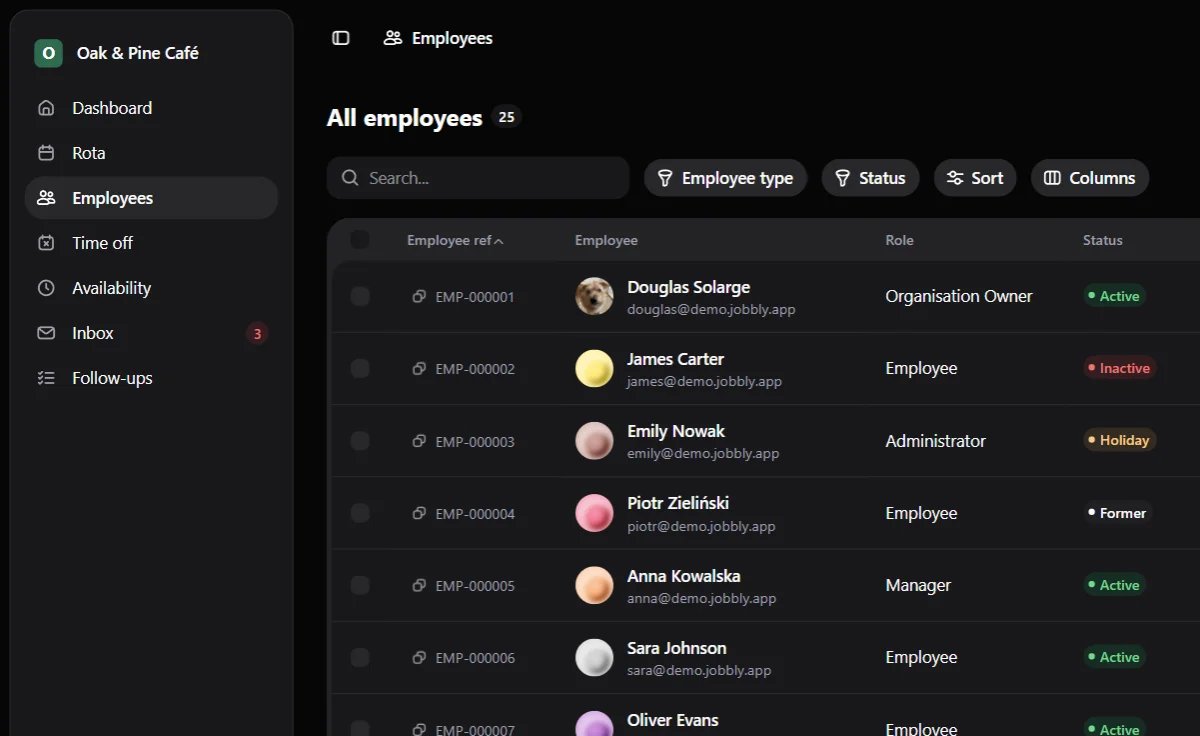Click the Inbox unread badge showing 3
Viewport: 1200px width, 736px height.
pyautogui.click(x=257, y=334)
